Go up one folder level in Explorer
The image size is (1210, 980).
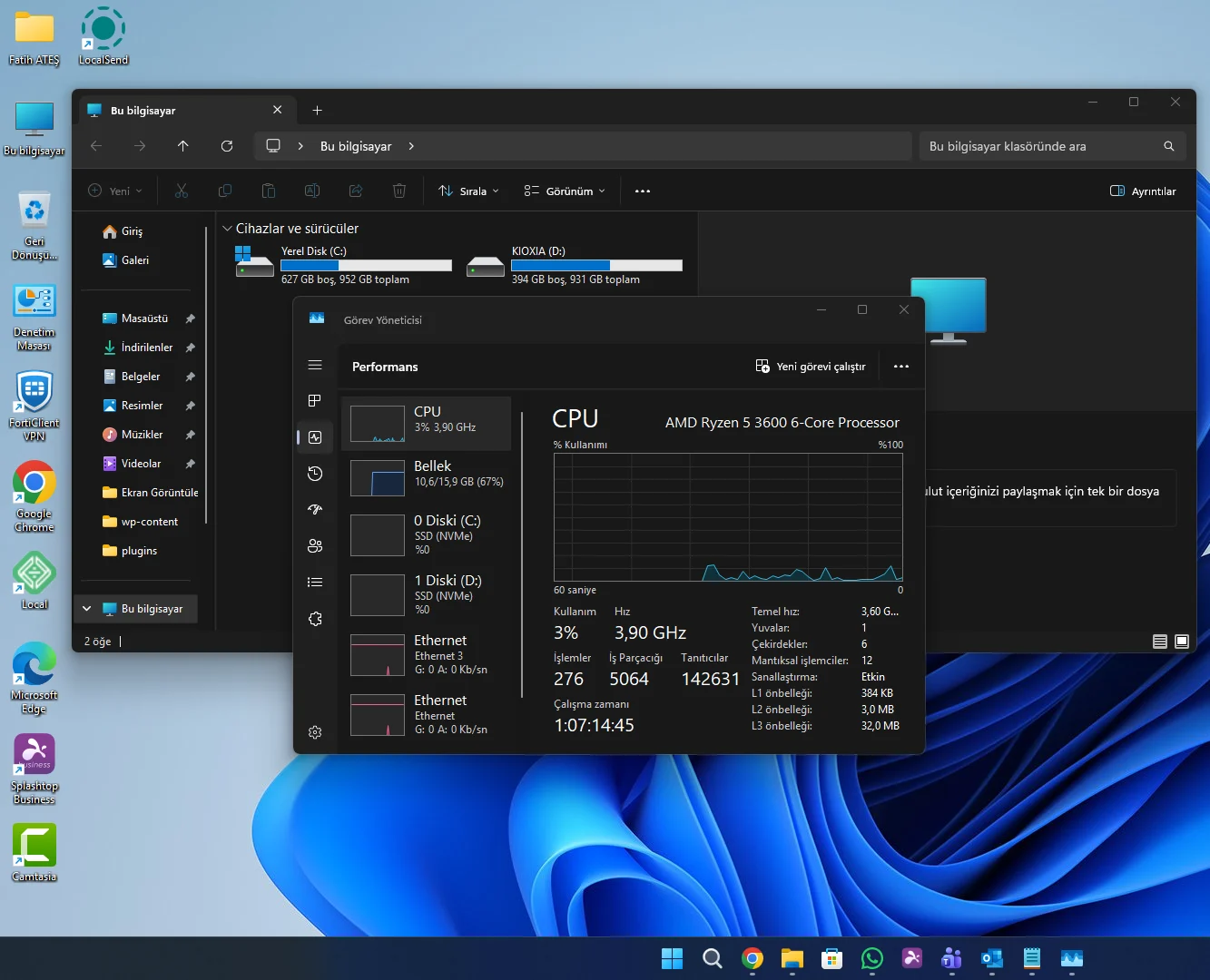[x=182, y=146]
